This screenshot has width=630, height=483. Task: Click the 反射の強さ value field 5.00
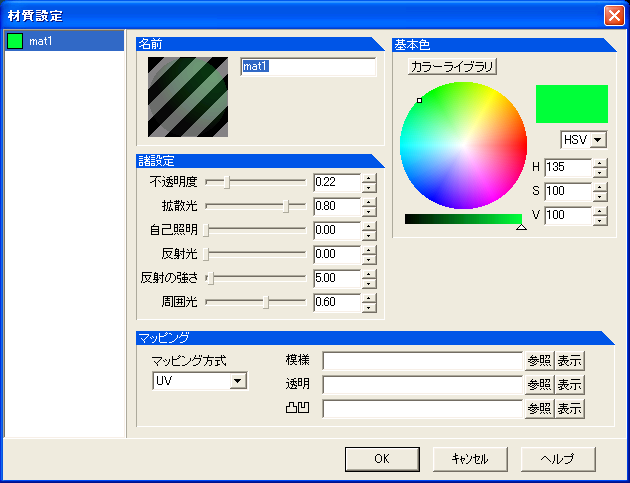[x=337, y=278]
